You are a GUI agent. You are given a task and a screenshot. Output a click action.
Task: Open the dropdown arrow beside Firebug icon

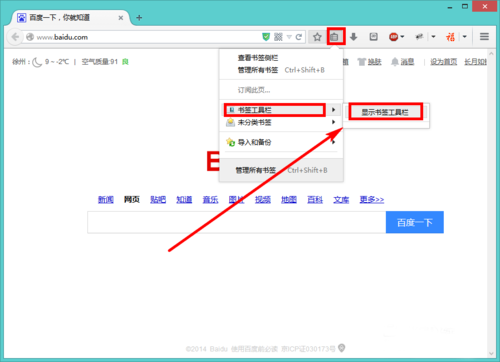pyautogui.click(x=434, y=37)
